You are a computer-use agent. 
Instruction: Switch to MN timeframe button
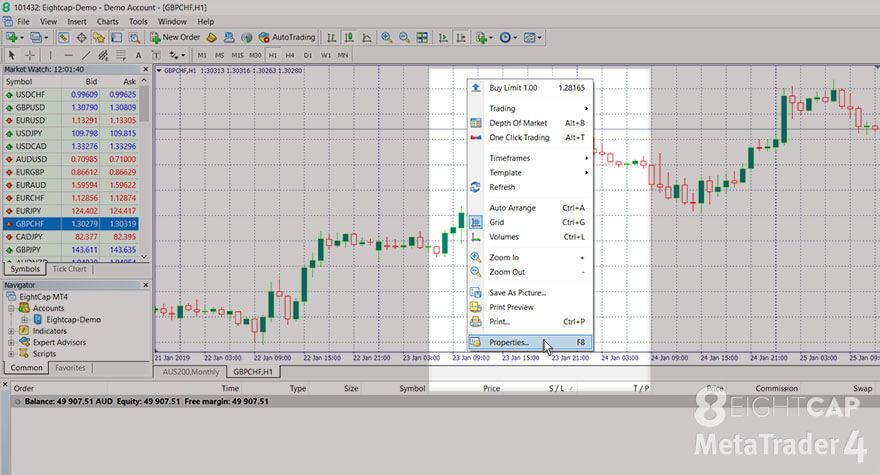(x=343, y=55)
